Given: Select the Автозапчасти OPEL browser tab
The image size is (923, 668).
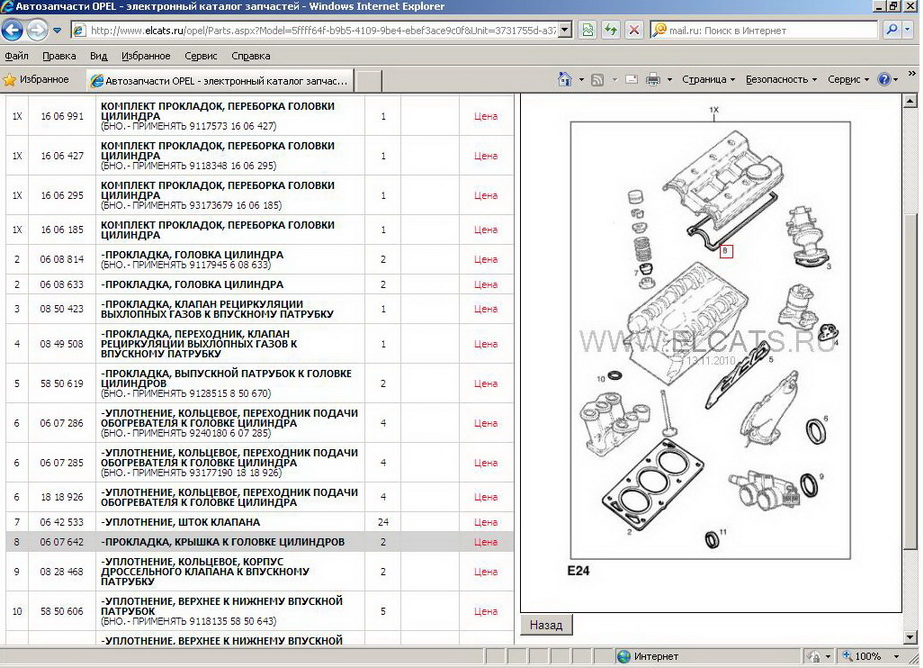Looking at the screenshot, I should 220,81.
